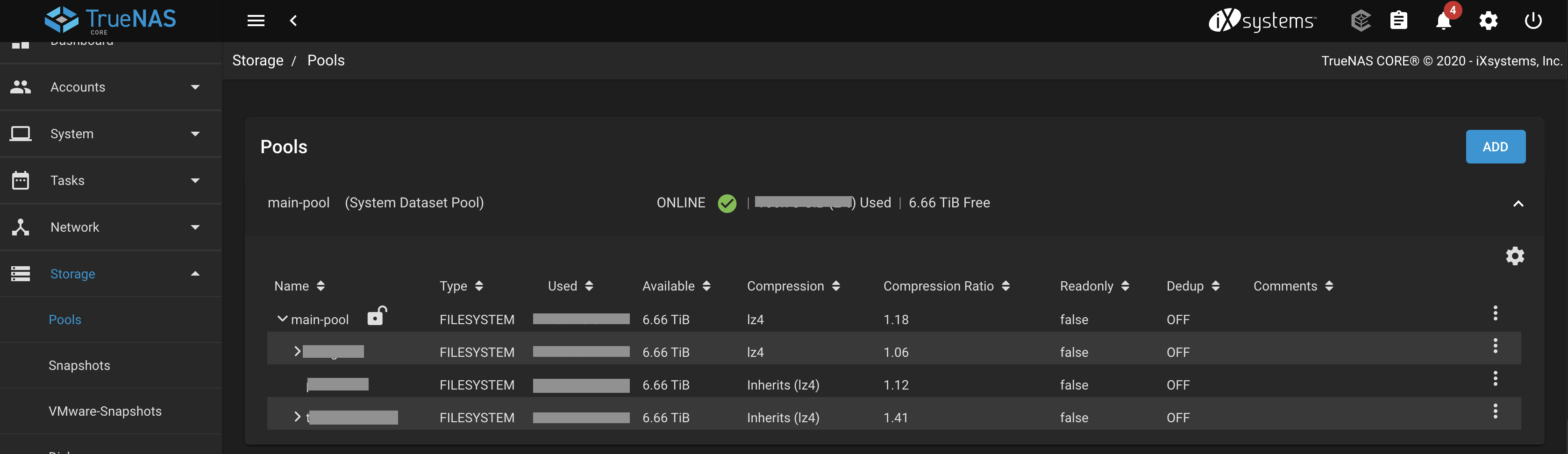Select VMware-Snapshots in the sidebar
The height and width of the screenshot is (454, 1568).
pos(105,411)
